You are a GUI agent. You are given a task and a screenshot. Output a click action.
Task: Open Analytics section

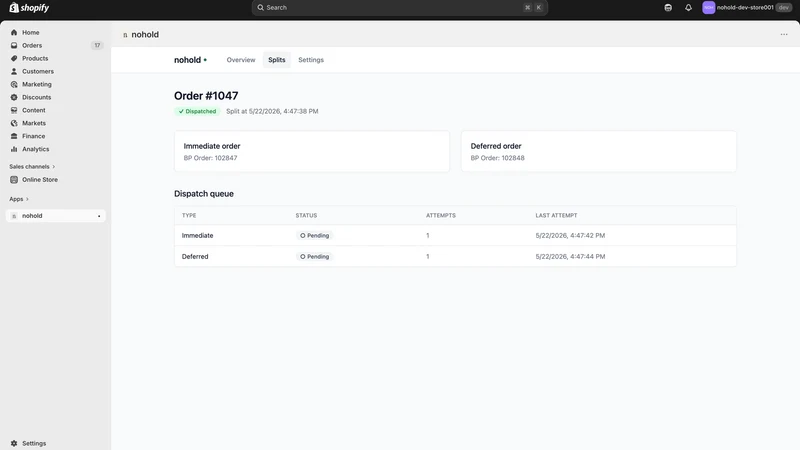[35, 149]
